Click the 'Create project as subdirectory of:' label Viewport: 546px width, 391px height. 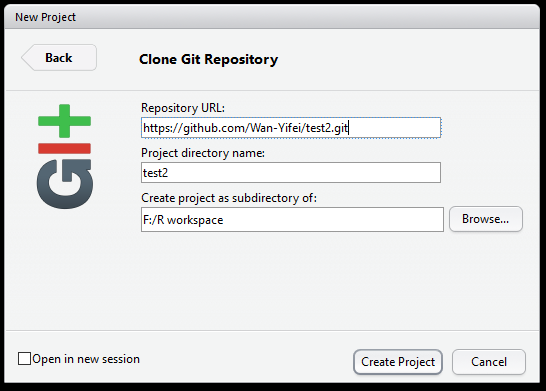pos(229,198)
